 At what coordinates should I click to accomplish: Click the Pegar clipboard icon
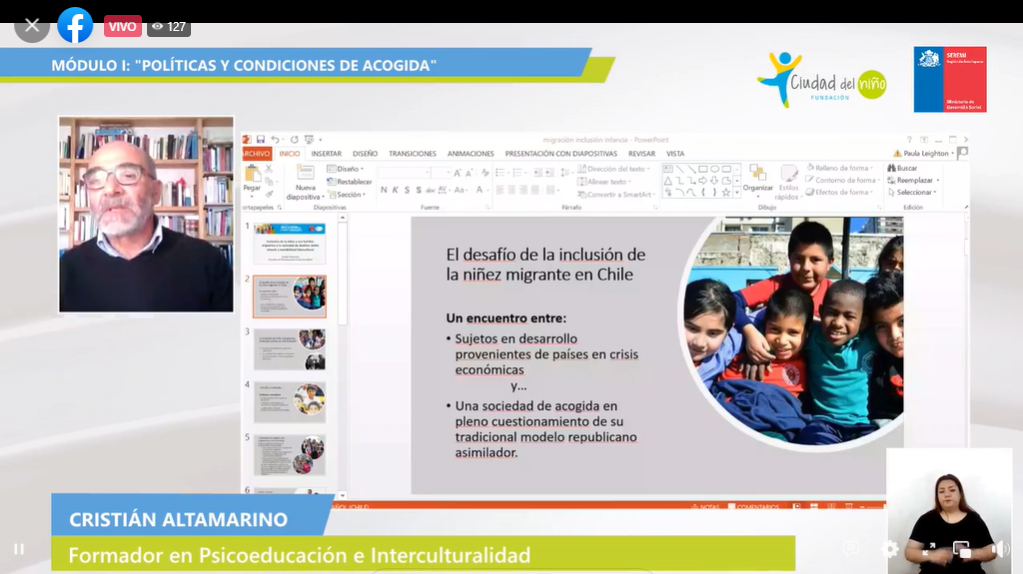[252, 175]
